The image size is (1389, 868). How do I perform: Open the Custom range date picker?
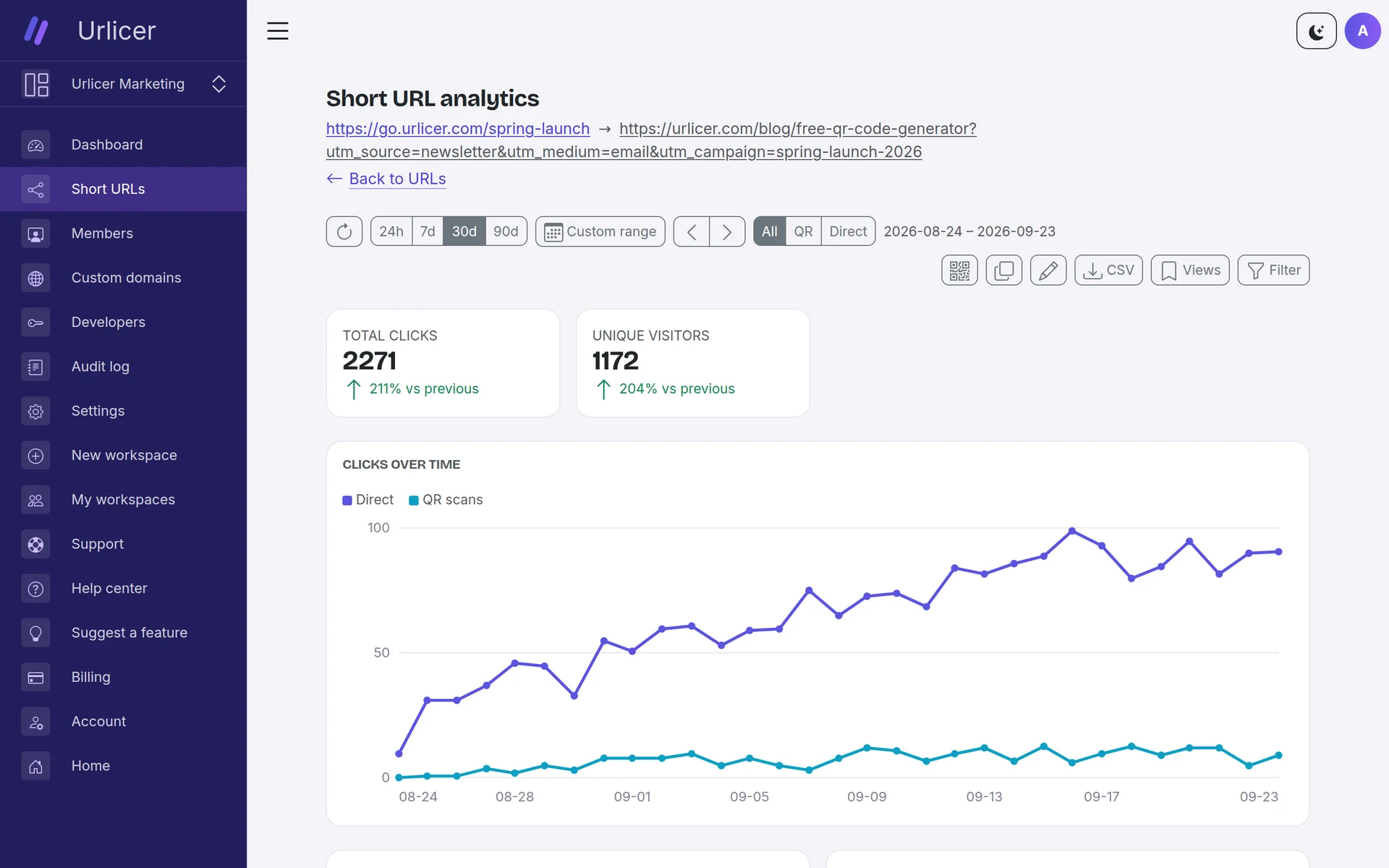pyautogui.click(x=600, y=231)
